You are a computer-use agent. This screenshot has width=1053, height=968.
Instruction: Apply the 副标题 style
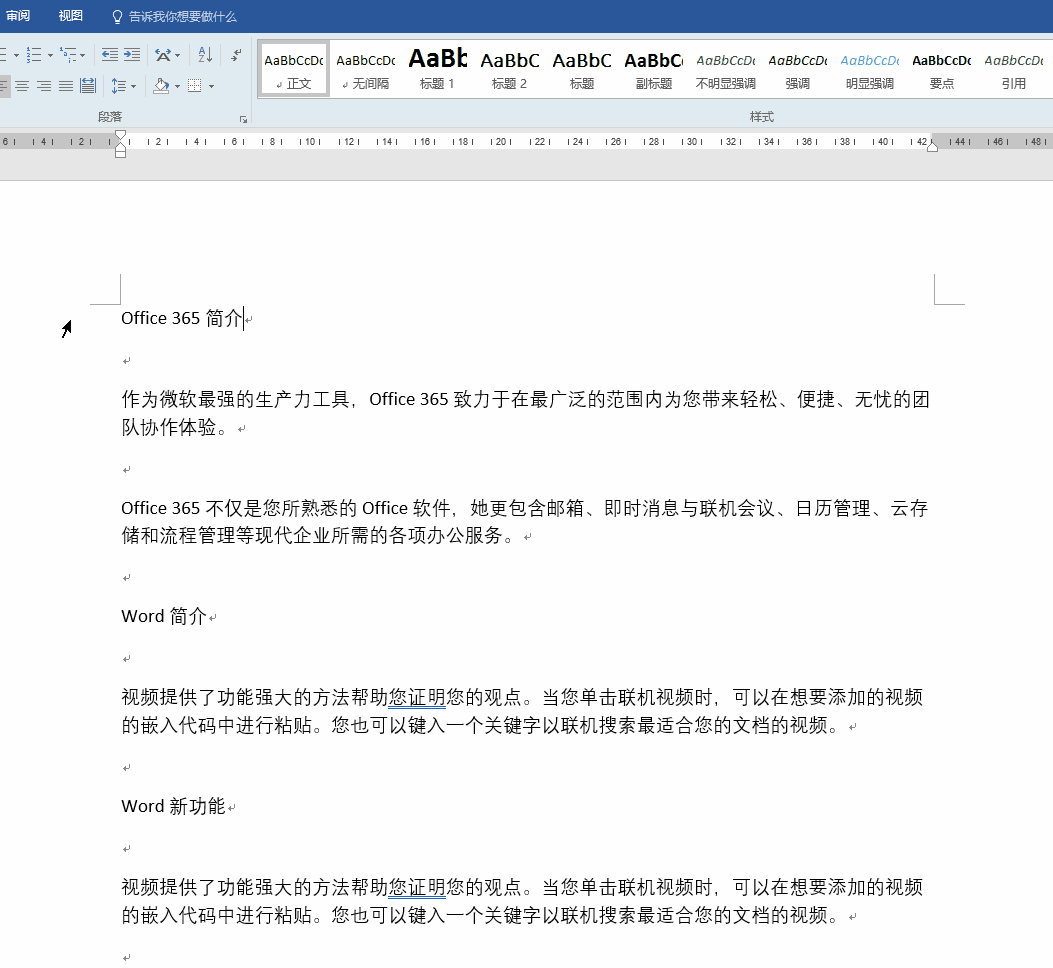653,69
